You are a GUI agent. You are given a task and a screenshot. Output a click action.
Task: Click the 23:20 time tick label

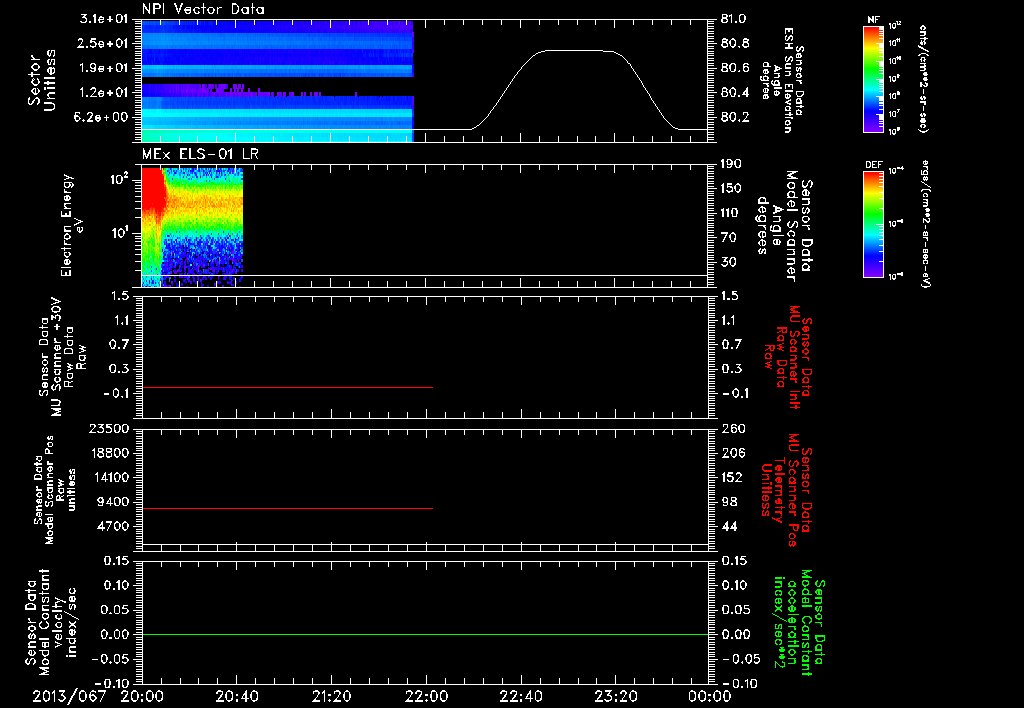click(615, 697)
